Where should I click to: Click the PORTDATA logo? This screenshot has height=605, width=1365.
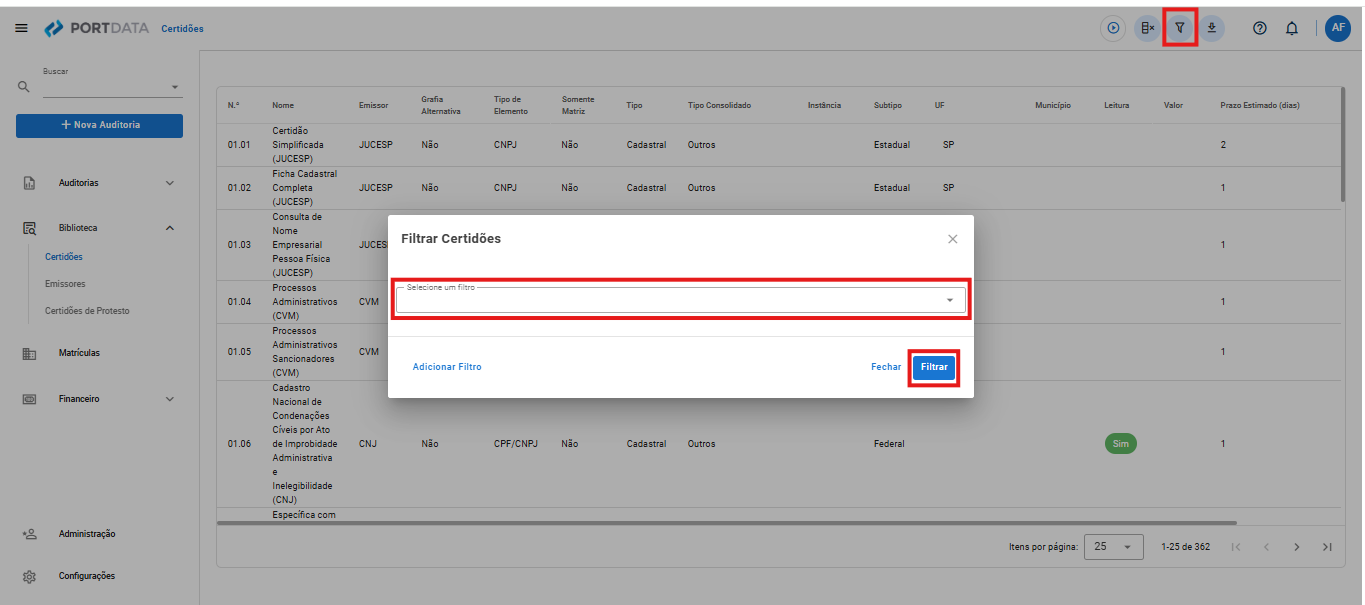(98, 28)
